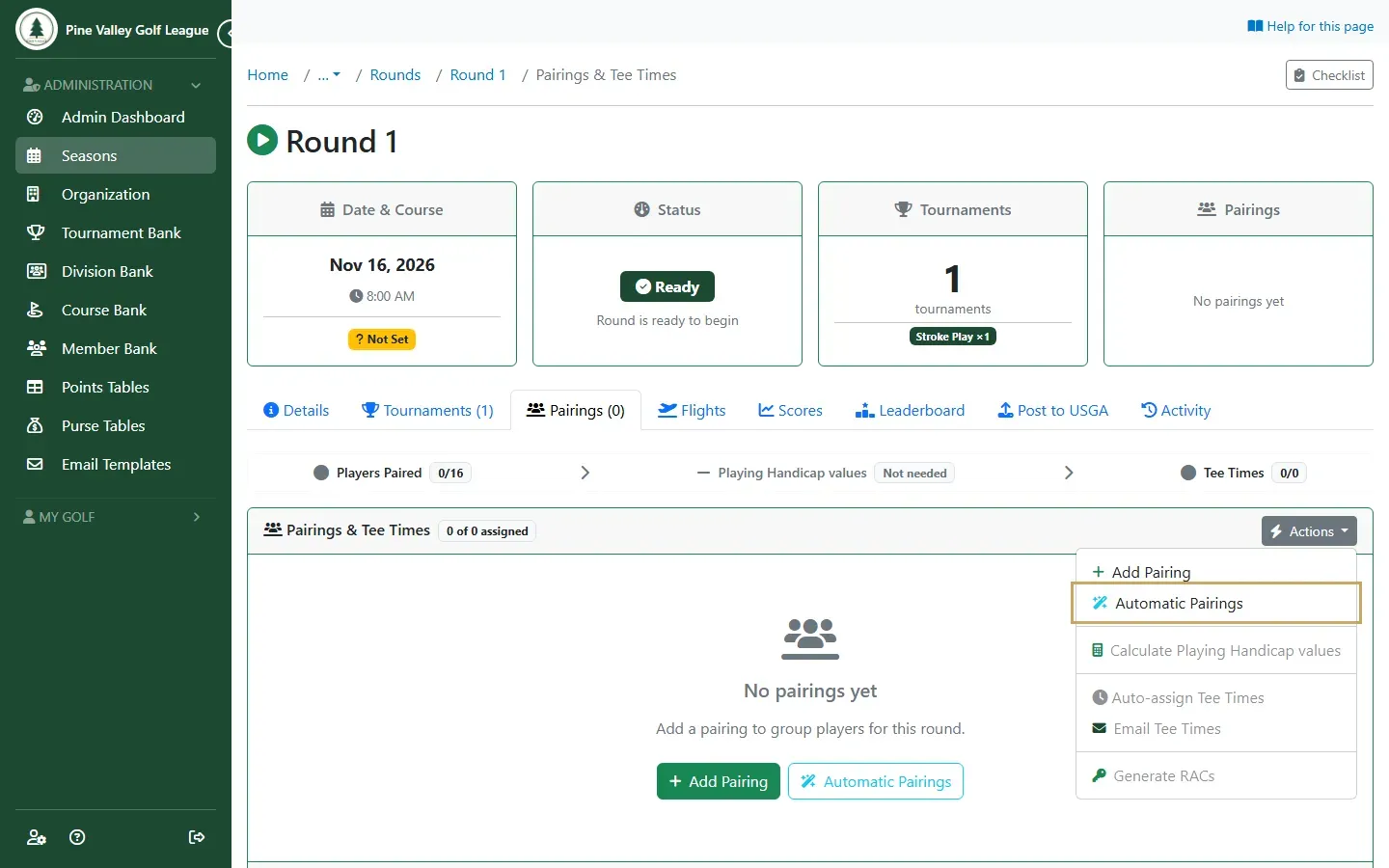Choose Add Pairing in the Actions menu
Screen dimensions: 1389x868
tap(1215, 572)
